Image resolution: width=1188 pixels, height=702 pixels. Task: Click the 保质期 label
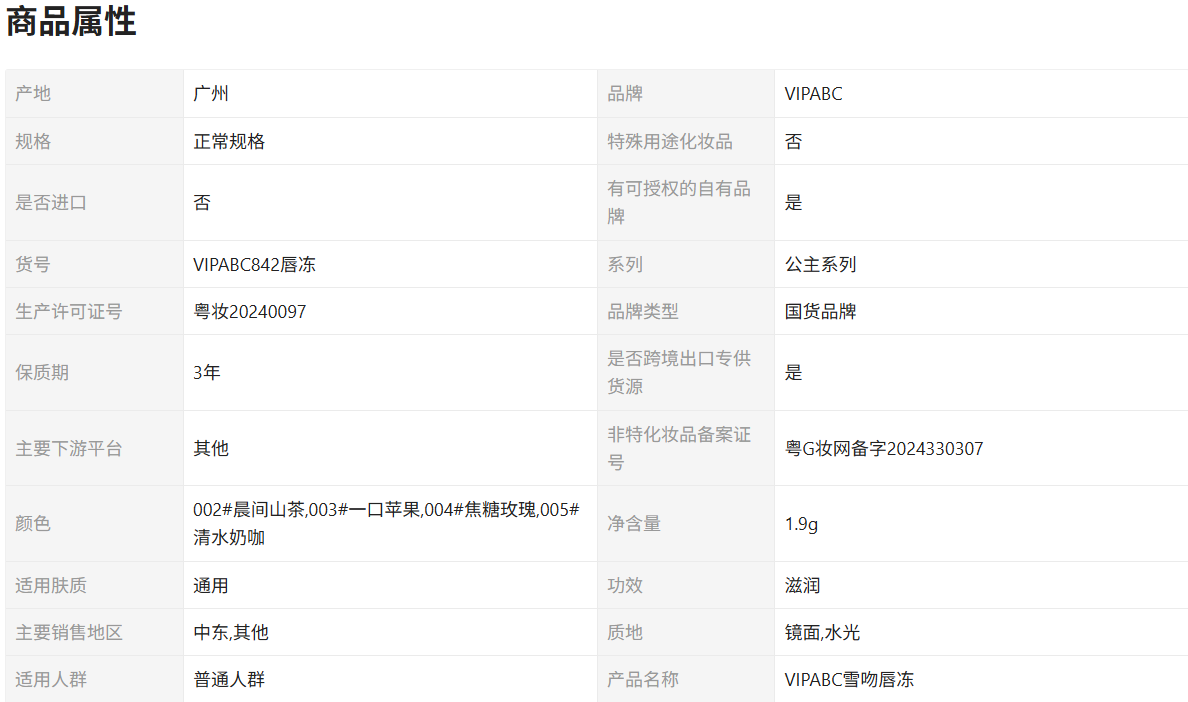42,373
